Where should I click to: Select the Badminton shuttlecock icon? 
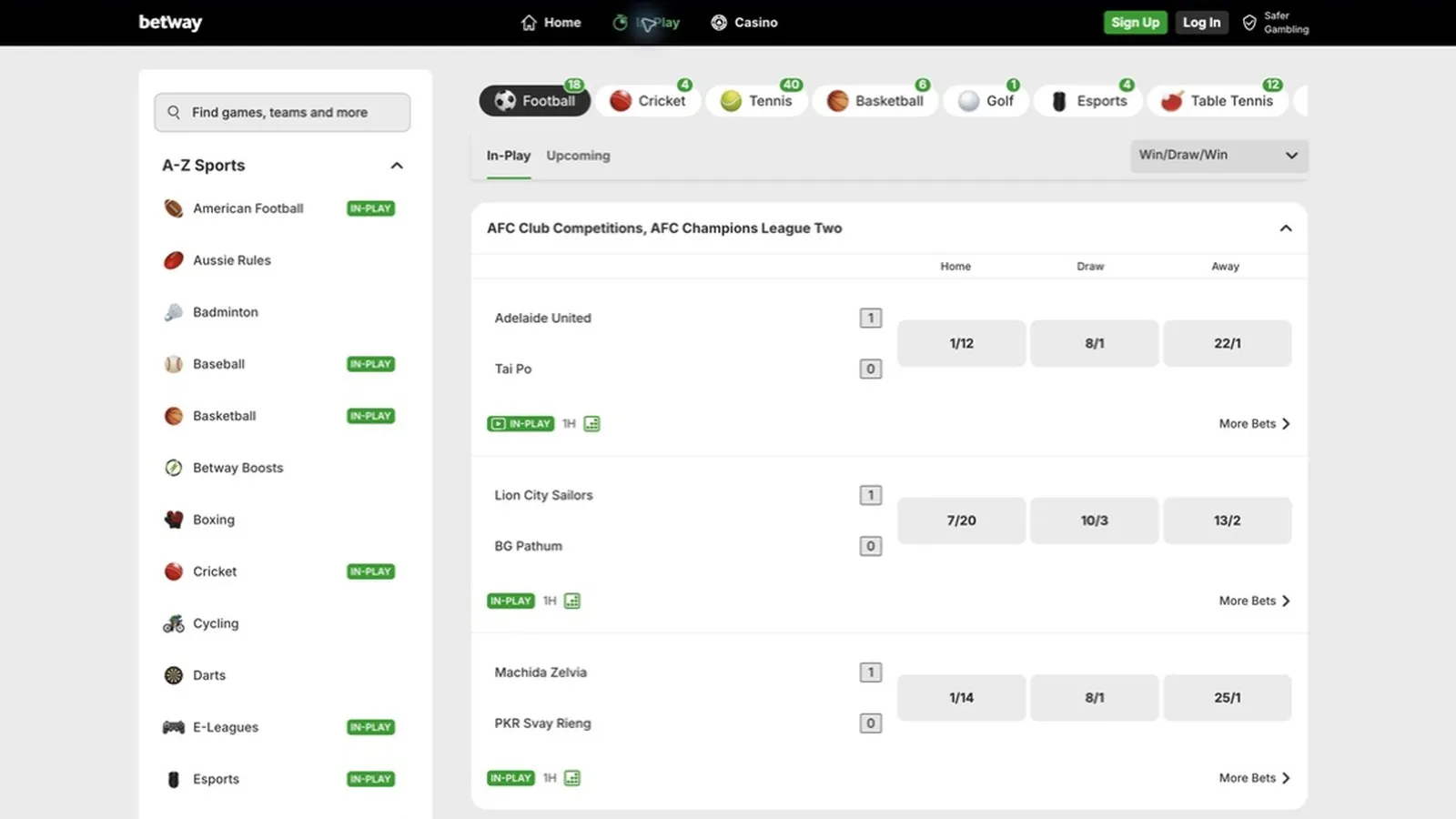click(173, 312)
